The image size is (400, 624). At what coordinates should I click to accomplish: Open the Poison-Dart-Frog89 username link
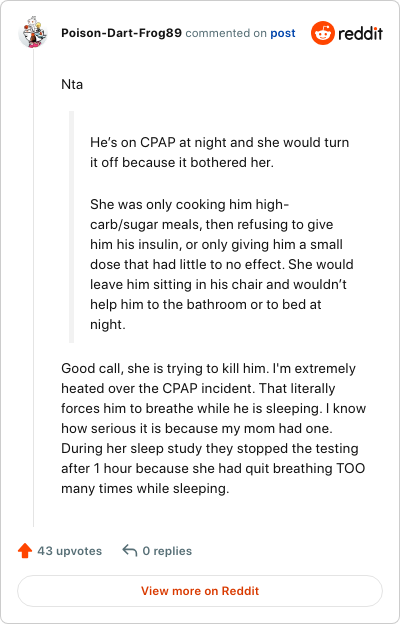(x=121, y=33)
